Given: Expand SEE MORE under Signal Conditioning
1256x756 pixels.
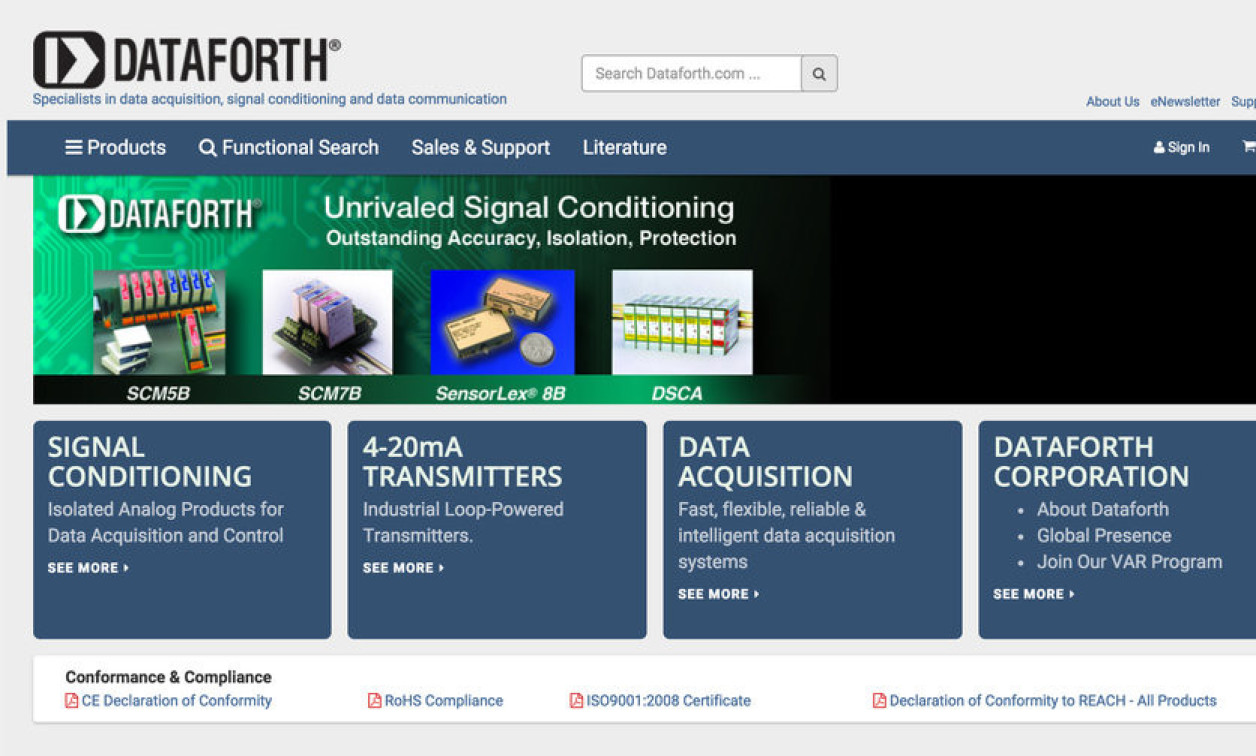Looking at the screenshot, I should tap(88, 567).
